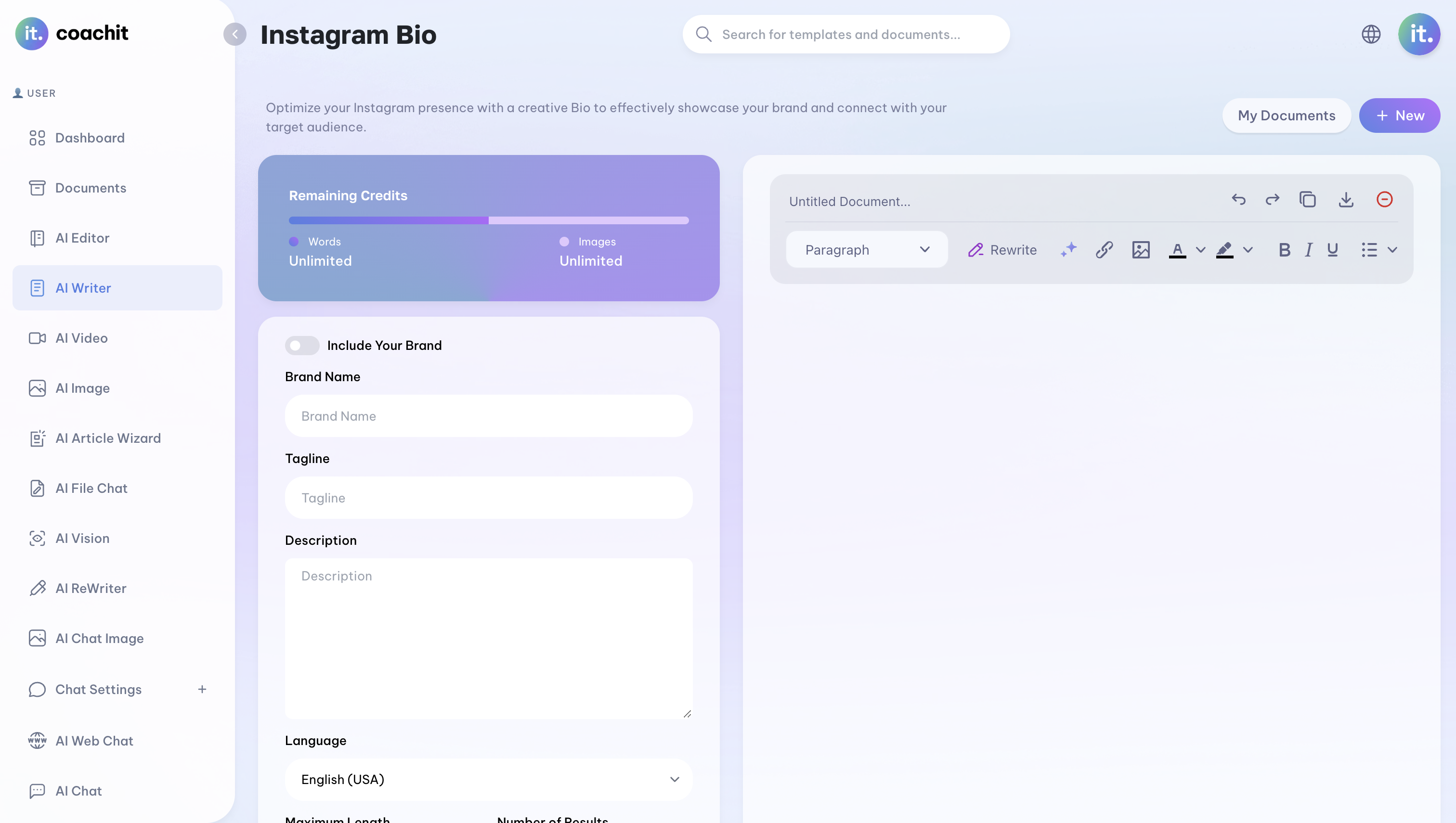
Task: Open AI Article Wizard in sidebar
Action: pyautogui.click(x=108, y=438)
